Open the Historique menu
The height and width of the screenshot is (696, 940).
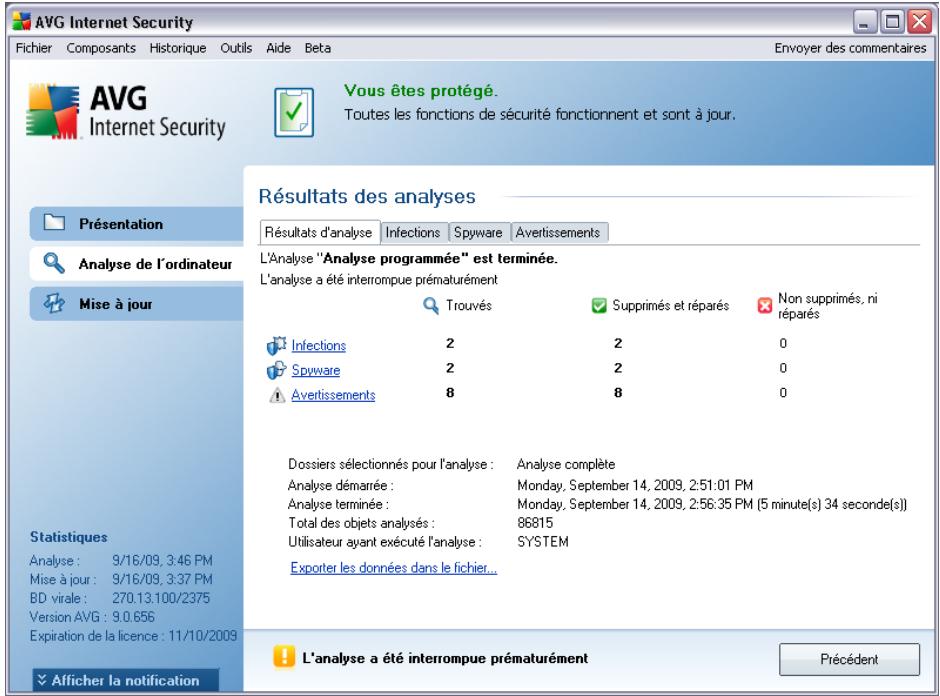177,48
